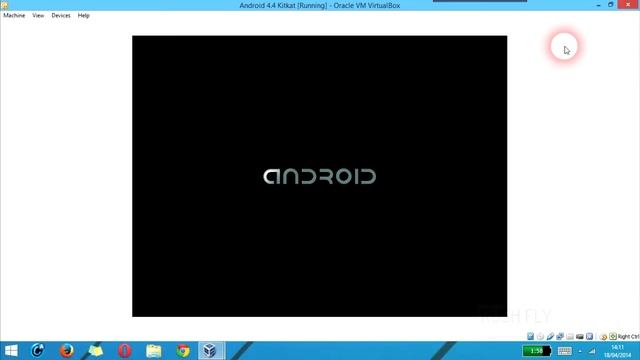Click the video capture status bar icon
Screen dimensions: 640x360
[x=580, y=336]
